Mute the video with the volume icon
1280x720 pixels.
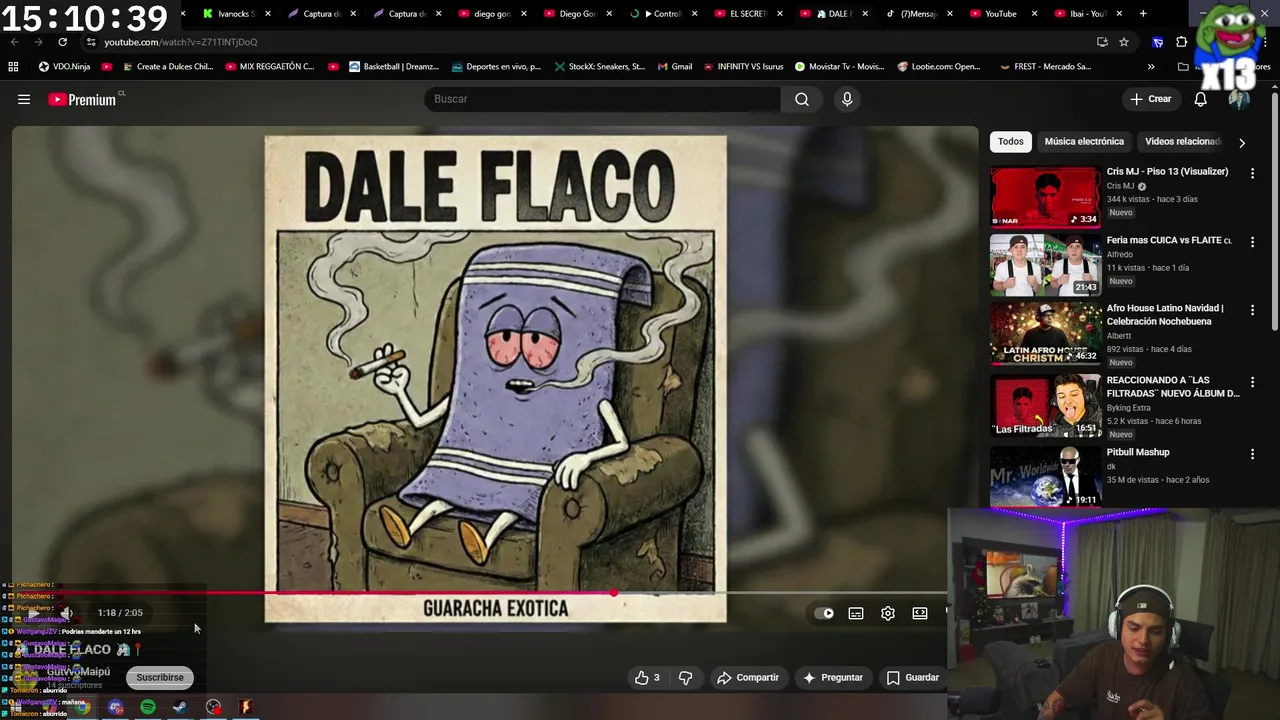66,613
